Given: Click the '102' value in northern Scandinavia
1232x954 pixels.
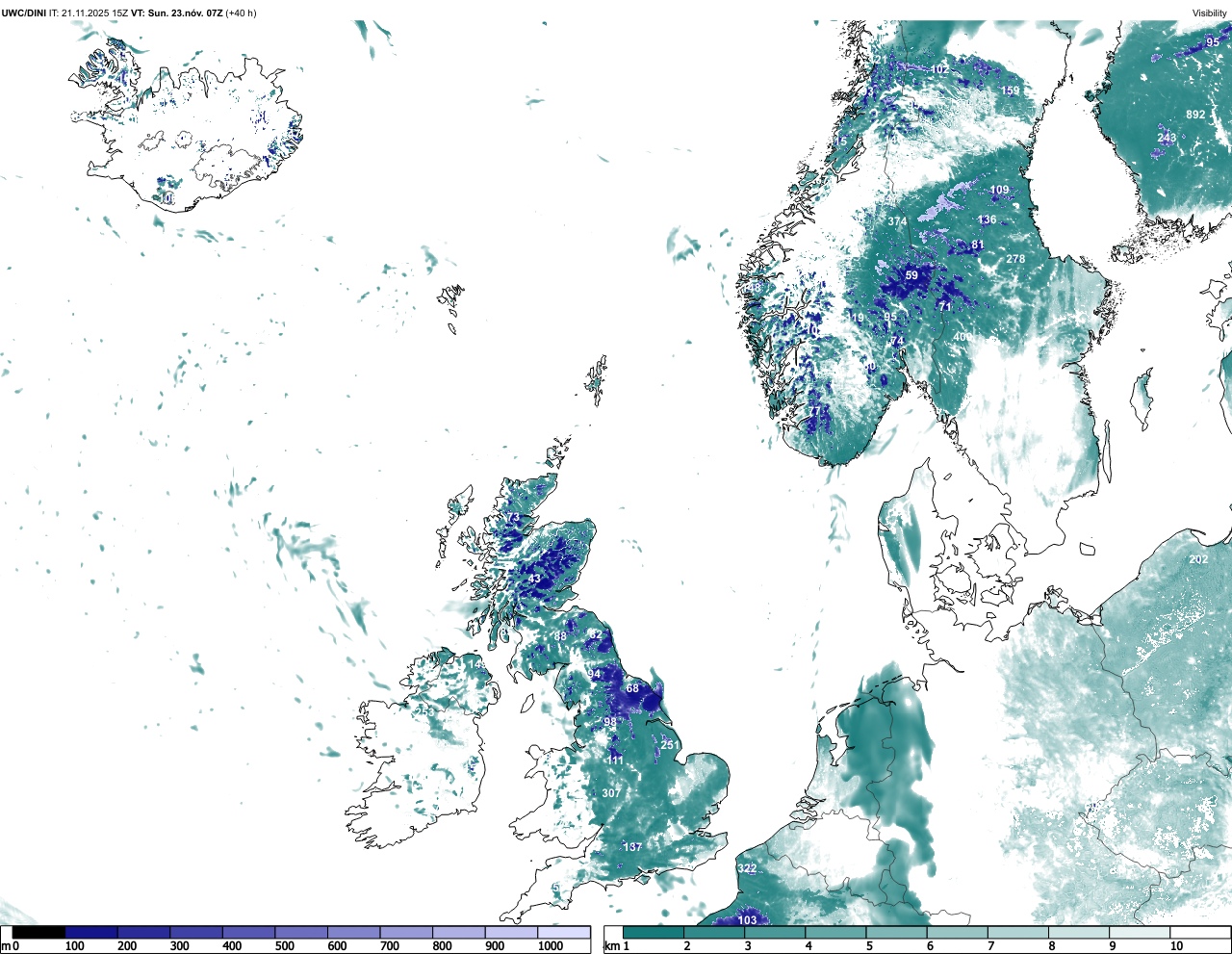Looking at the screenshot, I should coord(939,69).
